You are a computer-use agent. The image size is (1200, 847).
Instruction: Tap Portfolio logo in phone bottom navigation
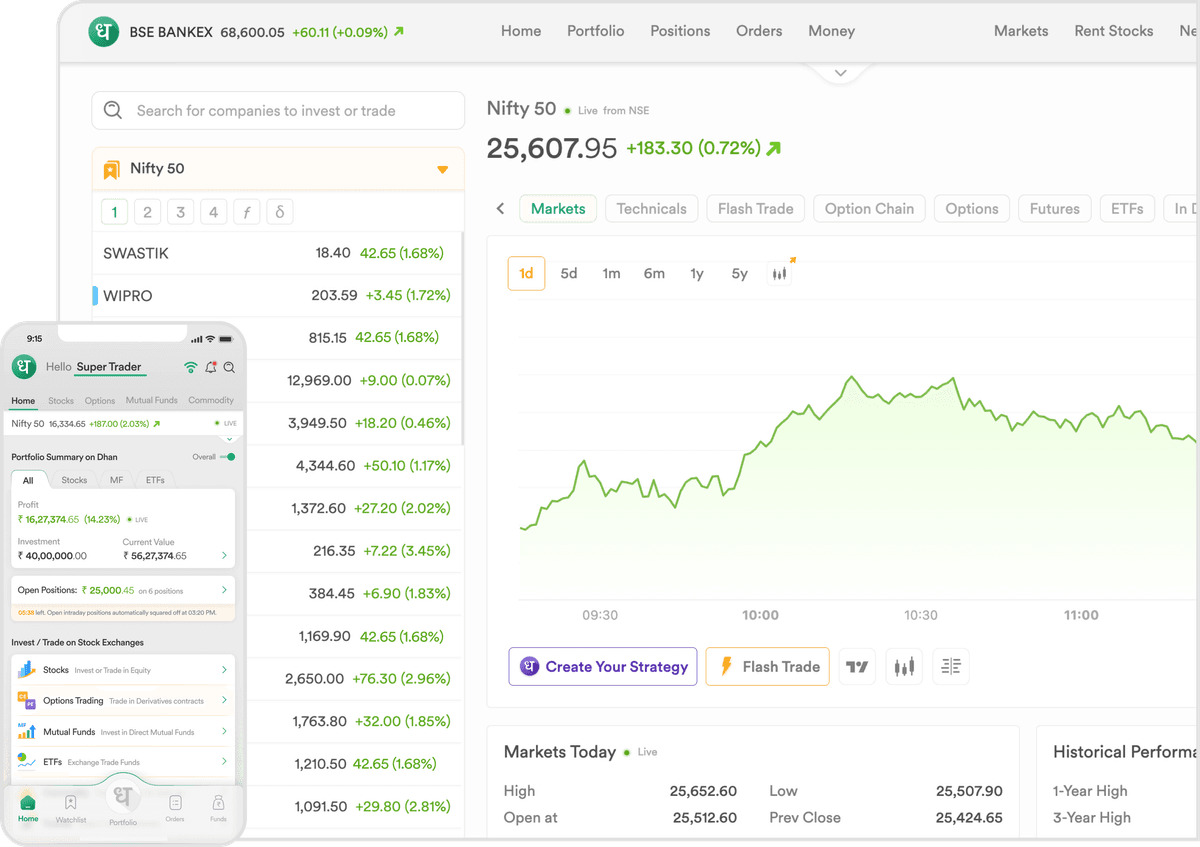123,797
